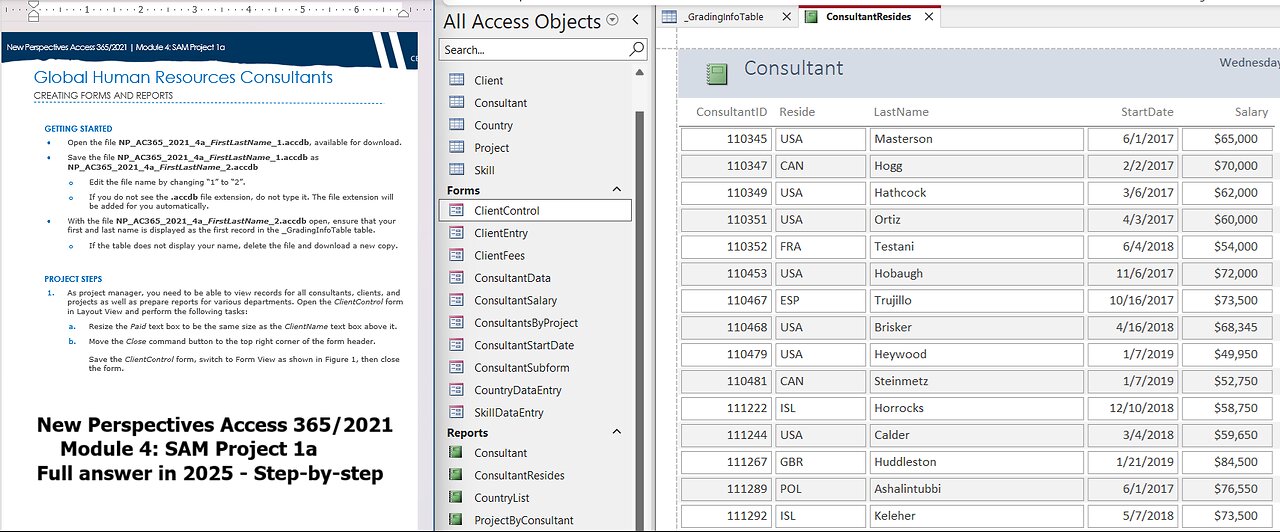Click the ClientControl form icon
Screen dimensions: 1280x532
pos(456,210)
